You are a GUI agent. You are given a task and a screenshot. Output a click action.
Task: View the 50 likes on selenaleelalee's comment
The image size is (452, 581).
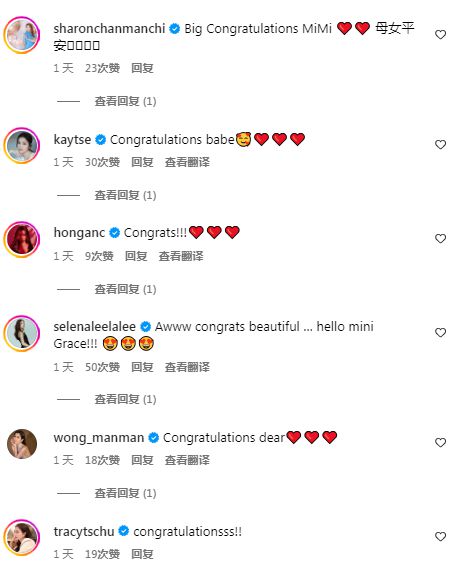click(102, 367)
